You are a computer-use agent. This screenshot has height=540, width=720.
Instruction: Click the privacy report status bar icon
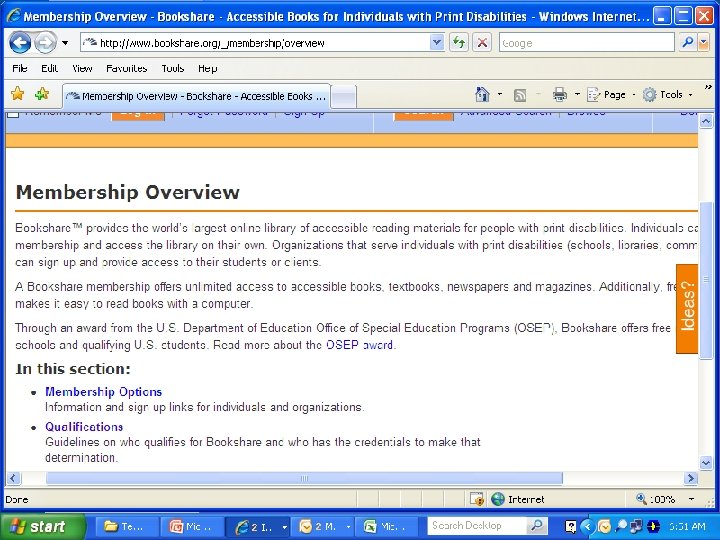pyautogui.click(x=477, y=499)
